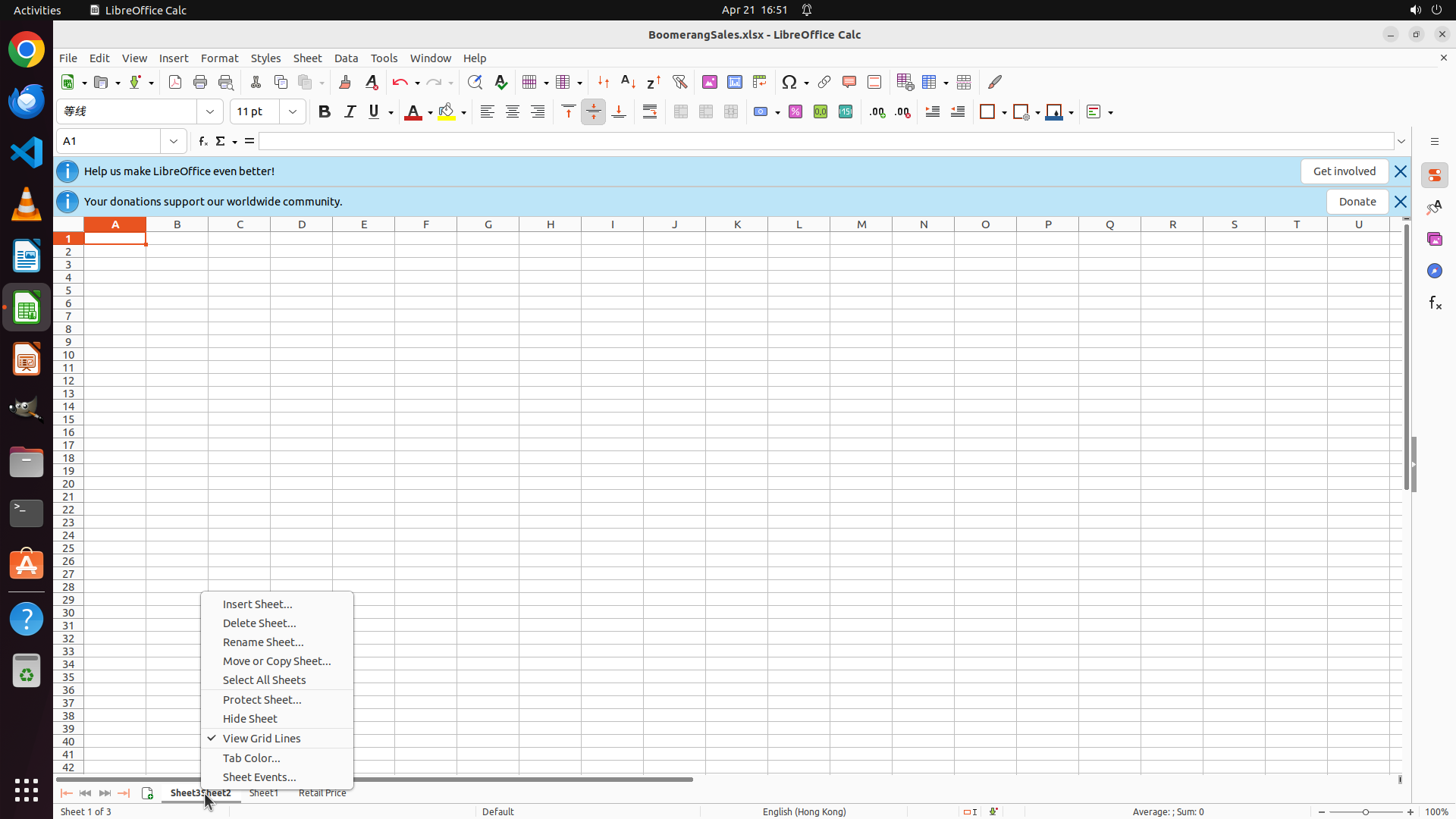The image size is (1456, 819).
Task: Open the Find & Replace tool
Action: [x=475, y=82]
